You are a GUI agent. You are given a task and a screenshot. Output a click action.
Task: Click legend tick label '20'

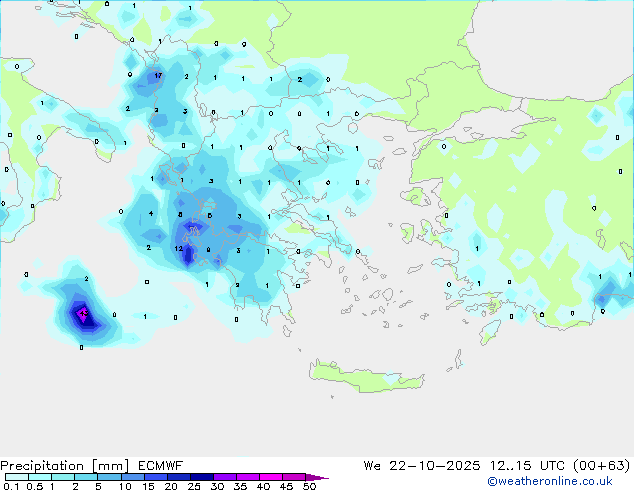pos(171,486)
